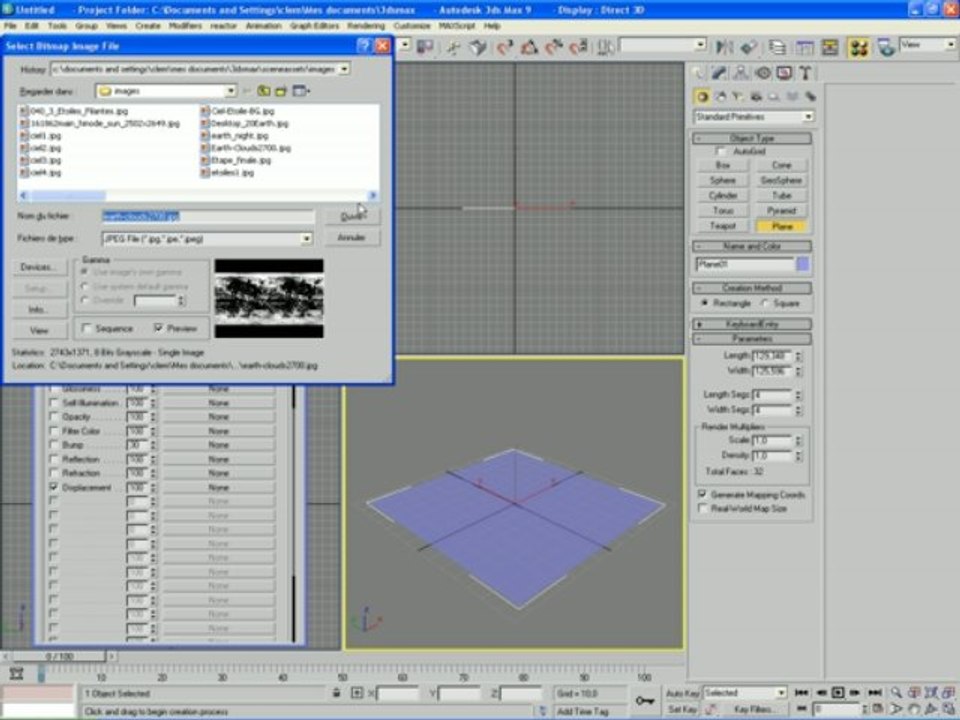Open the named selection sets dropdown

pos(700,45)
